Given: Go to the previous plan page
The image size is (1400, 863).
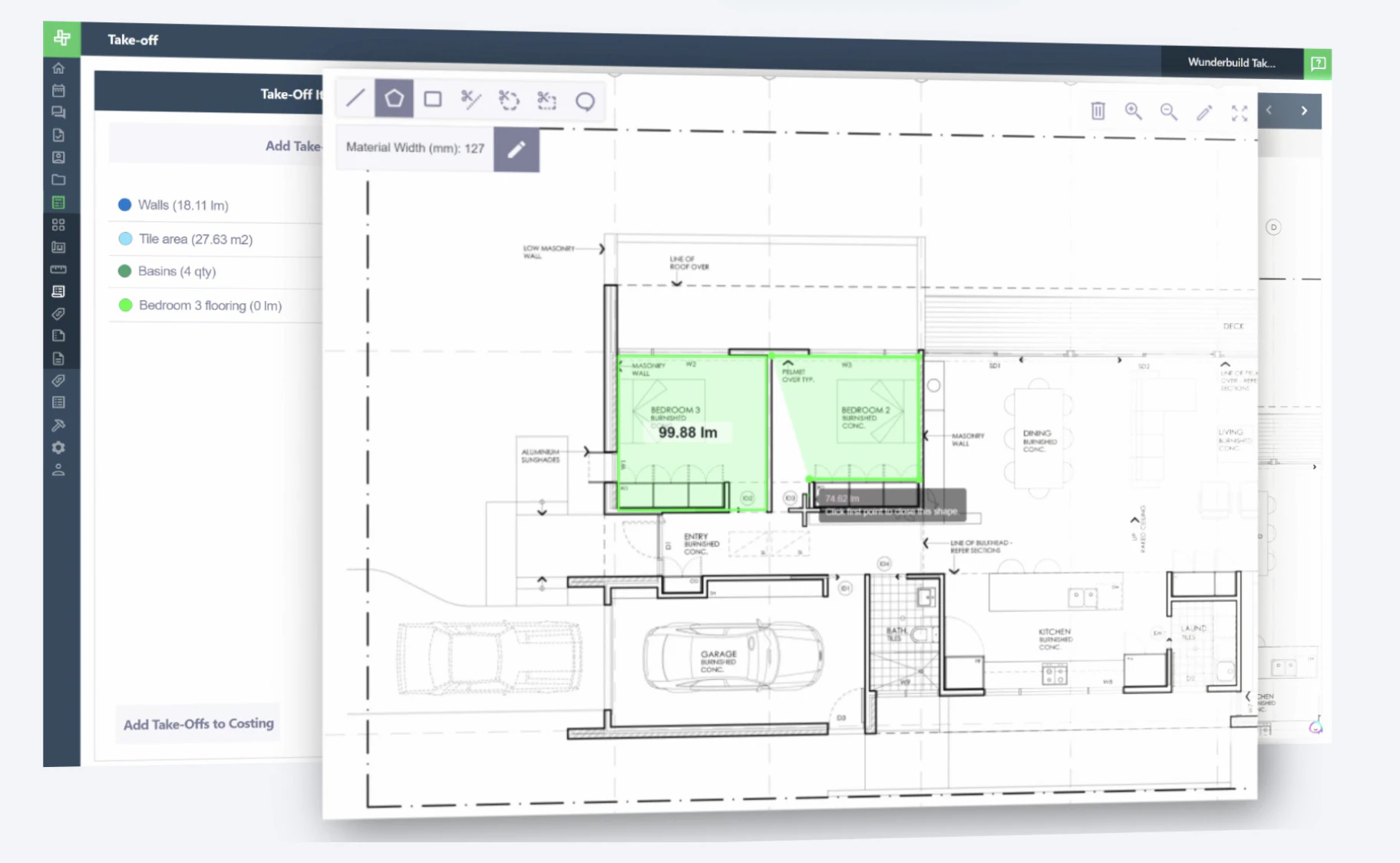Looking at the screenshot, I should [x=1270, y=111].
